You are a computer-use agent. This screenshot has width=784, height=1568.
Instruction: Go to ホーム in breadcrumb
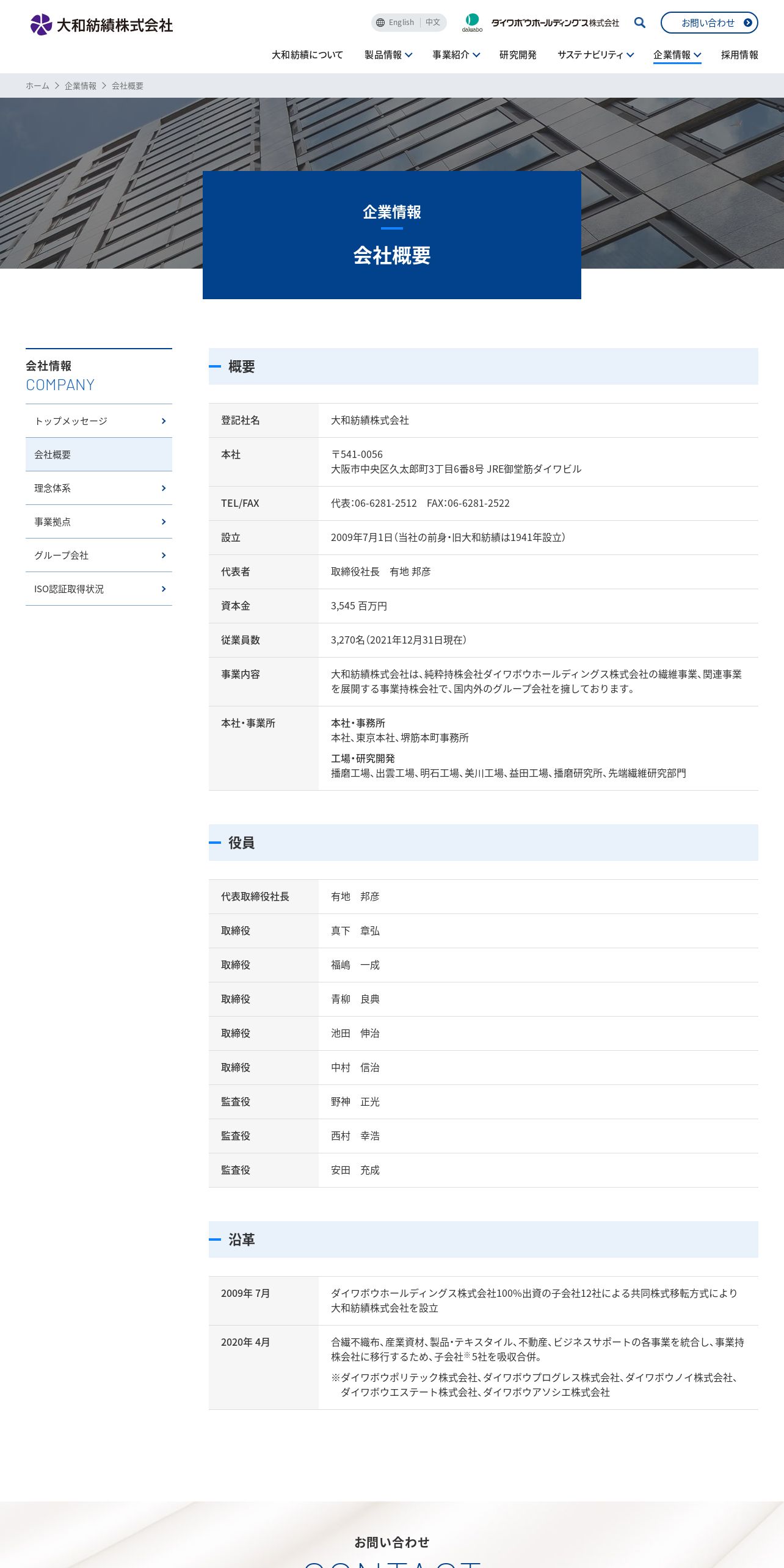[37, 86]
